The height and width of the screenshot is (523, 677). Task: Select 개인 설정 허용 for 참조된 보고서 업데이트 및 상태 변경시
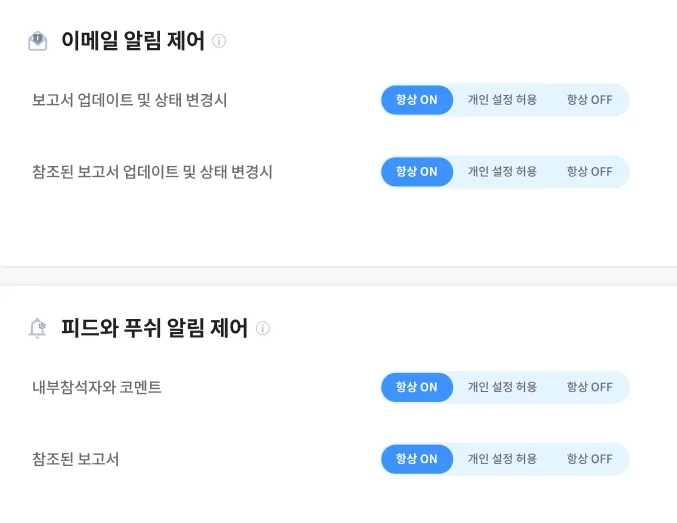pos(502,171)
